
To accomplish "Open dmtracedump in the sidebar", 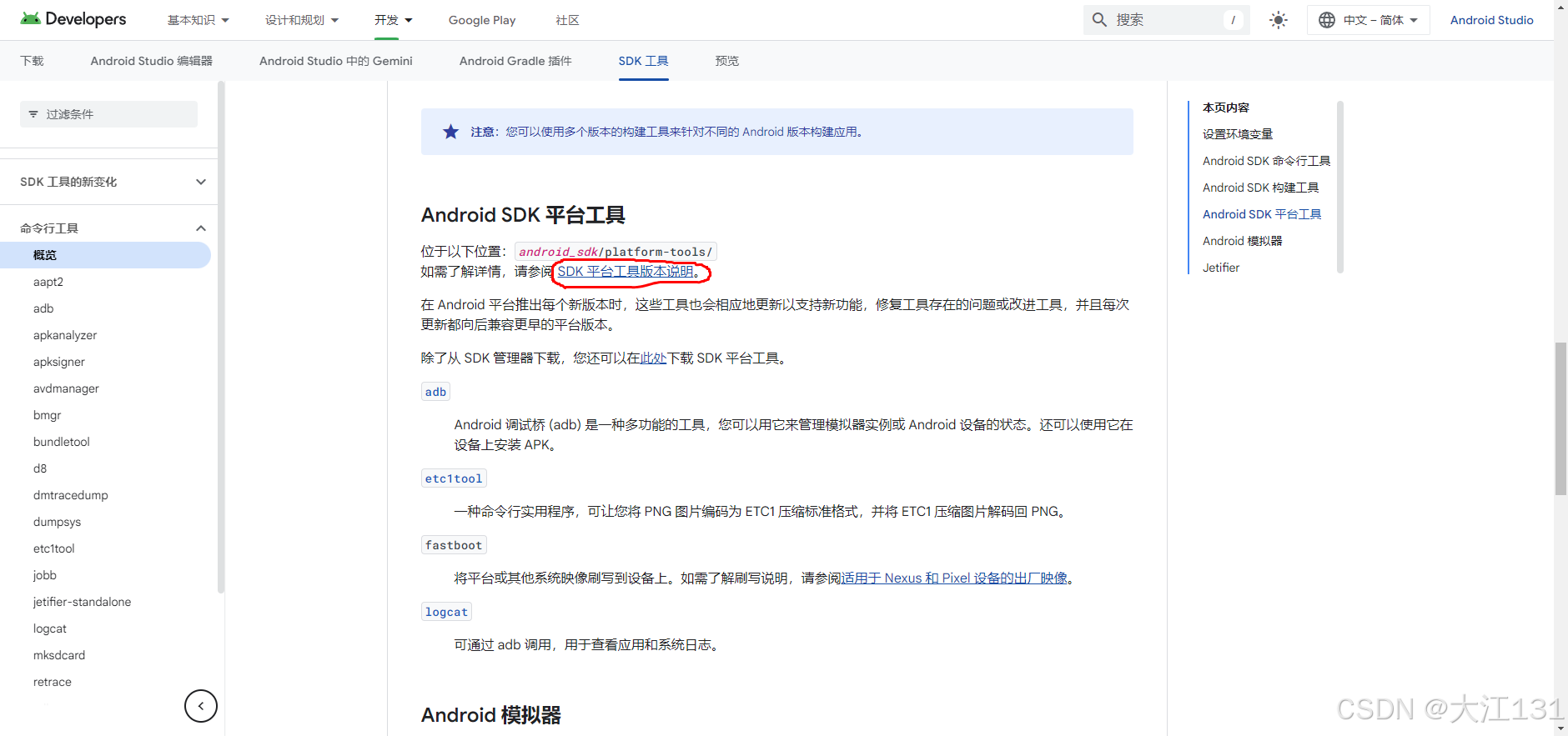I will click(x=71, y=495).
